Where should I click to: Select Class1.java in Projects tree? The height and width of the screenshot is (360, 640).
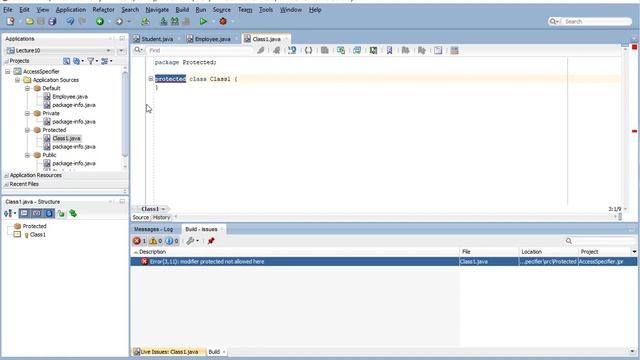[x=66, y=138]
